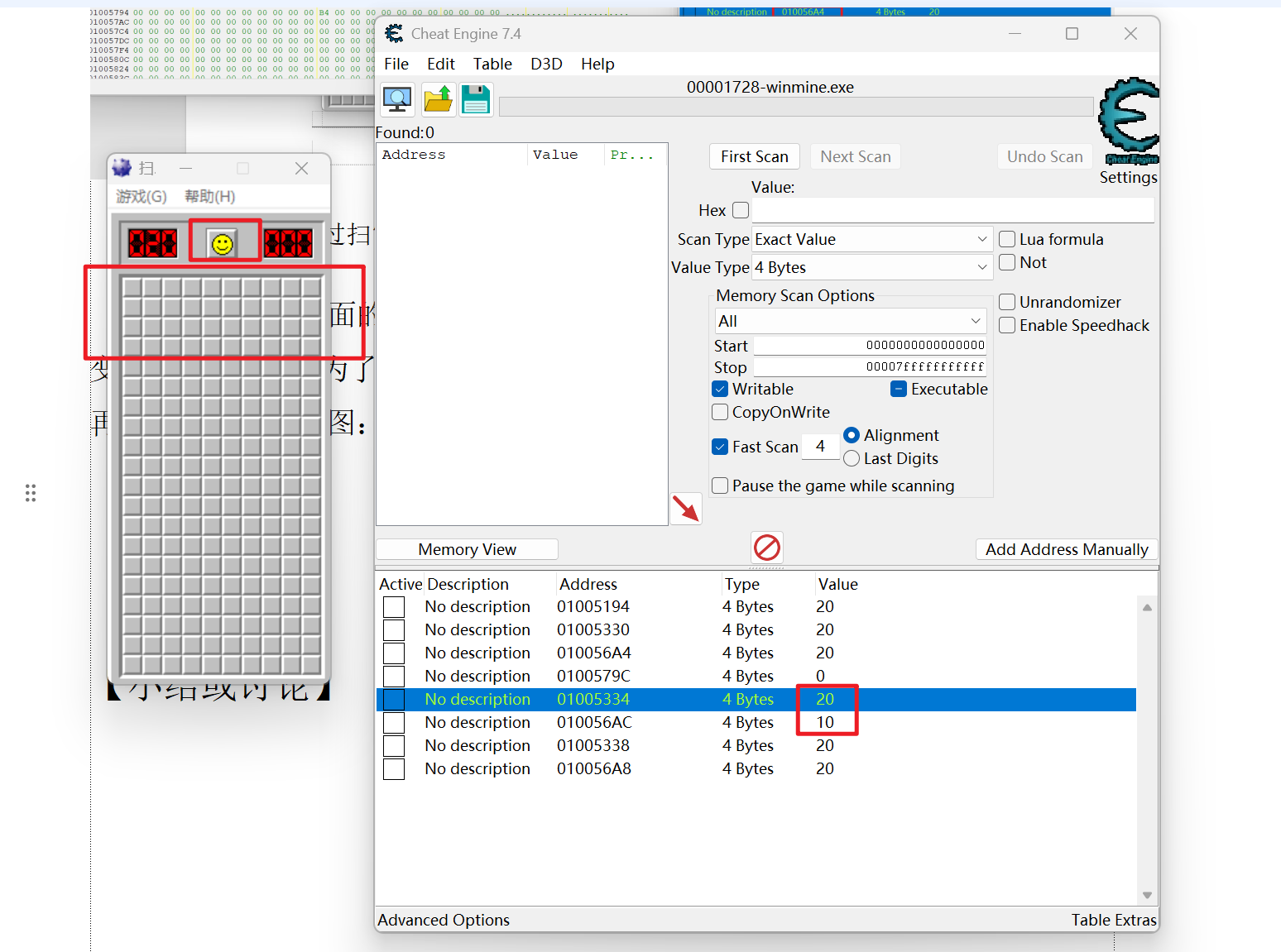Open the Value Type 4 Bytes dropdown

pyautogui.click(x=872, y=267)
